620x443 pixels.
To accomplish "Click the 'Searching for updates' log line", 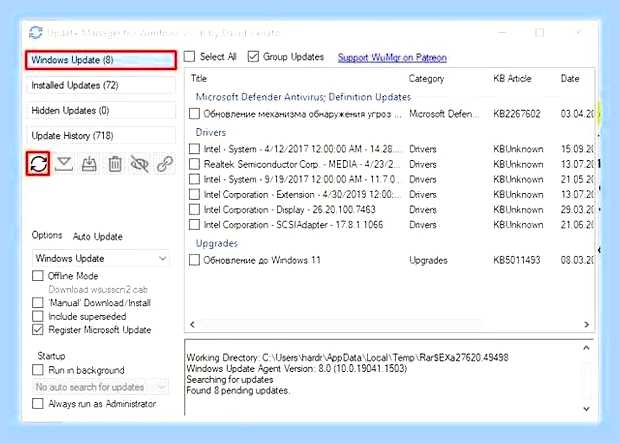I will coord(230,380).
